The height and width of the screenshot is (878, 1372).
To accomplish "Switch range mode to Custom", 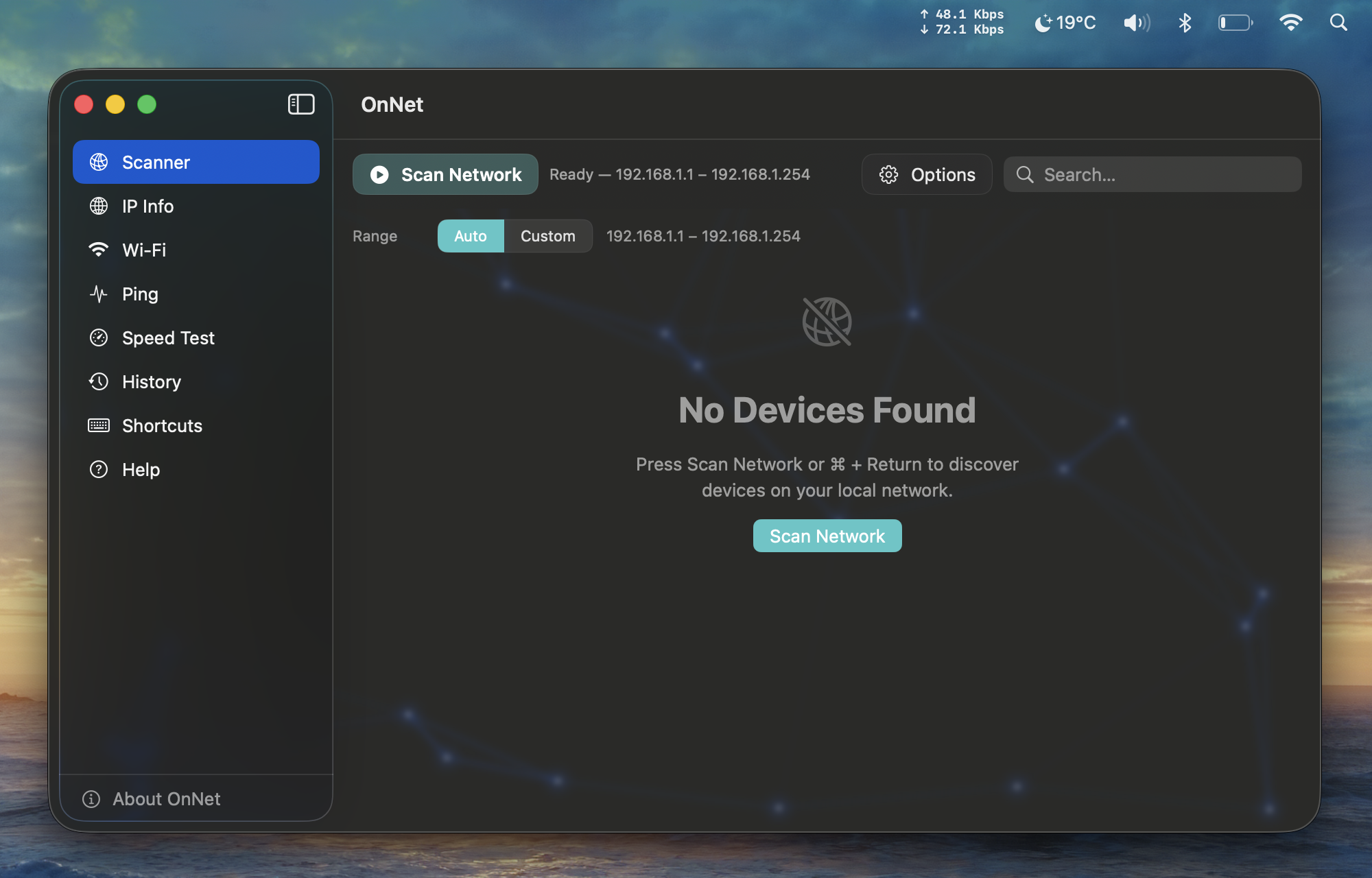I will click(548, 236).
